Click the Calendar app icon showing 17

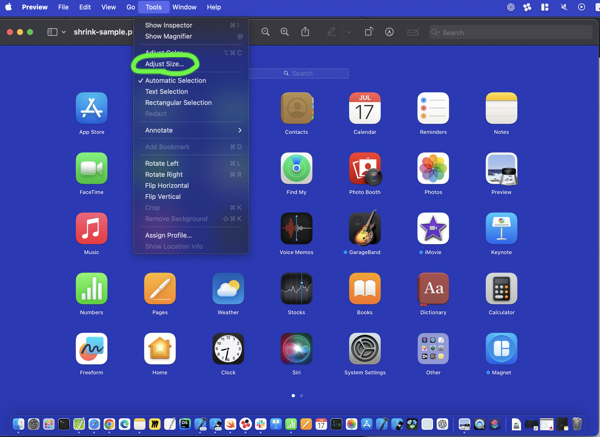pos(365,108)
